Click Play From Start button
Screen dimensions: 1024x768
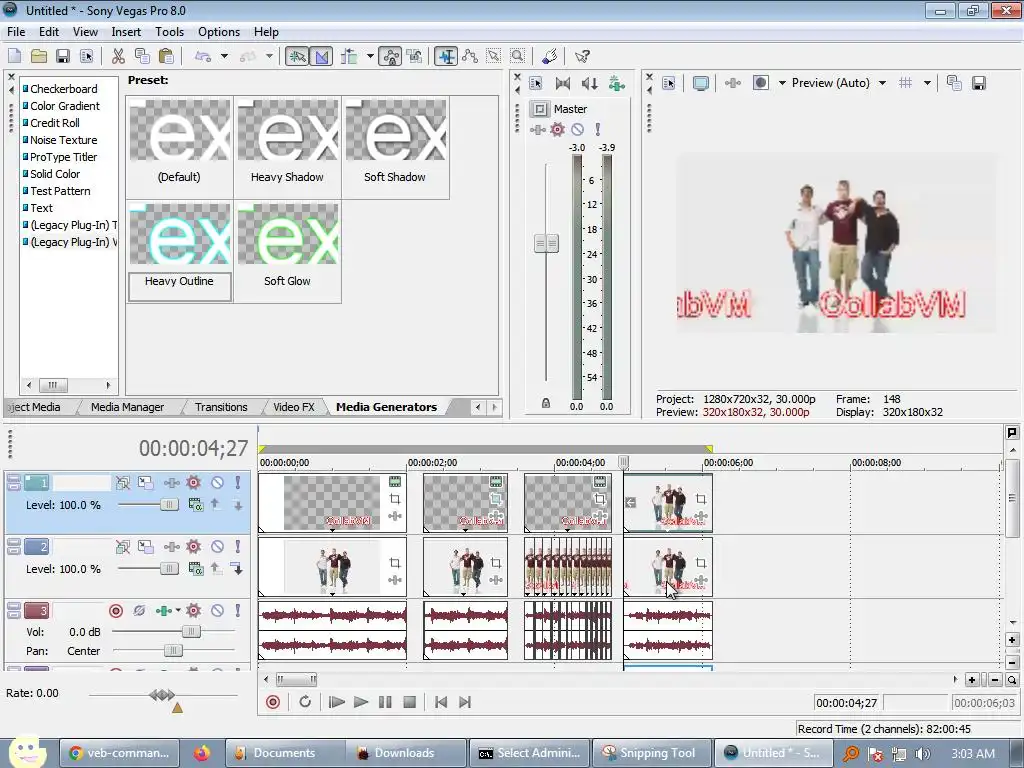coord(336,702)
